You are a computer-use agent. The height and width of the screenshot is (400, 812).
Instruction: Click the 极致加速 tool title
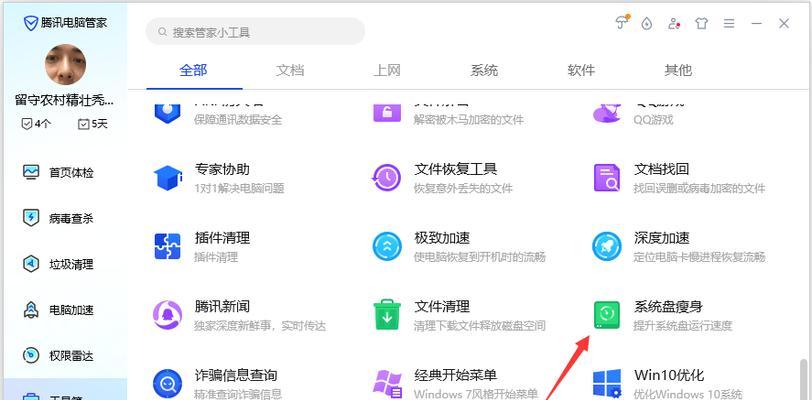point(442,238)
